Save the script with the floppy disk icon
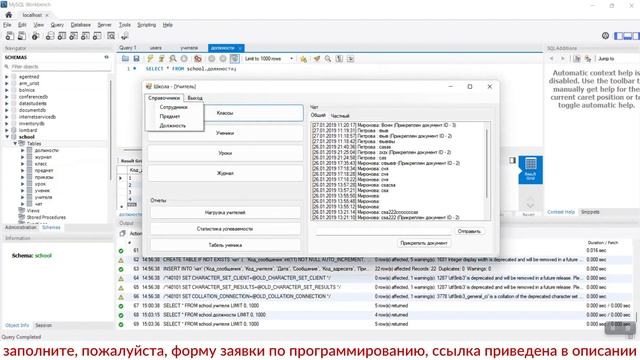640x360 pixels. pos(136,59)
